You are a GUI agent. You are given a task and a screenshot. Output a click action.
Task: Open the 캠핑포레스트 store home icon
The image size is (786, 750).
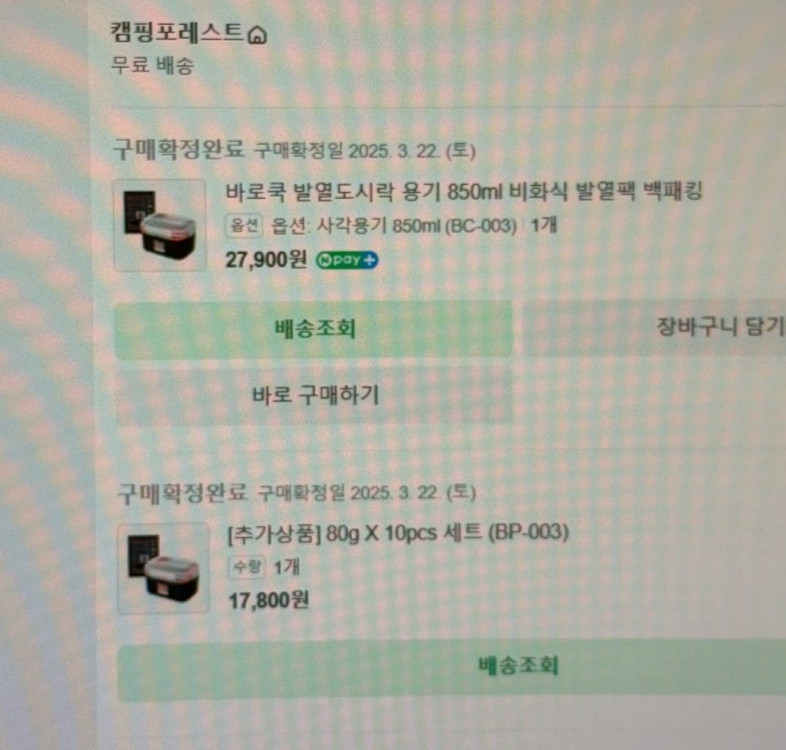pos(258,35)
